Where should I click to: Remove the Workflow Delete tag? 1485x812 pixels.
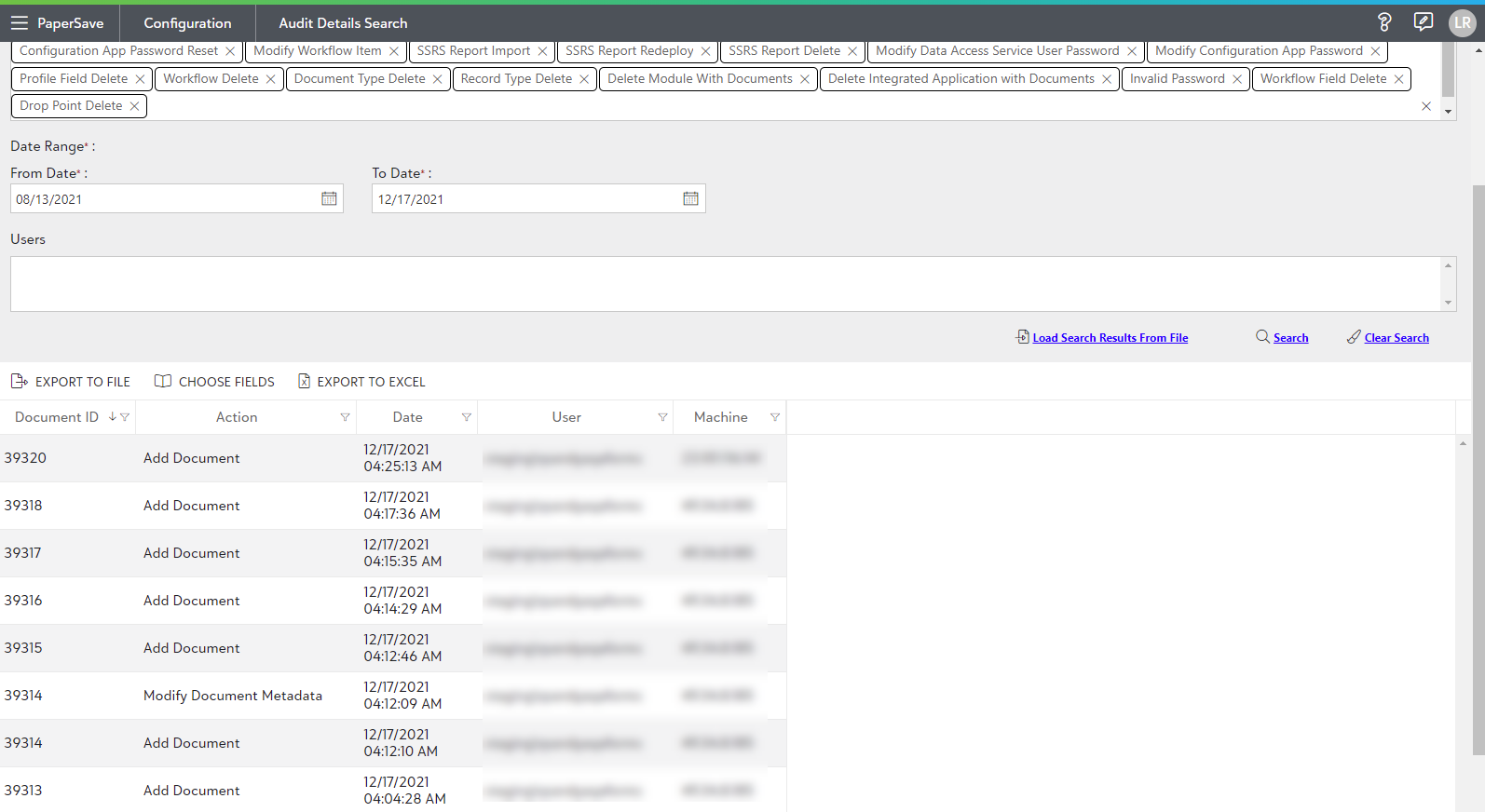[270, 79]
